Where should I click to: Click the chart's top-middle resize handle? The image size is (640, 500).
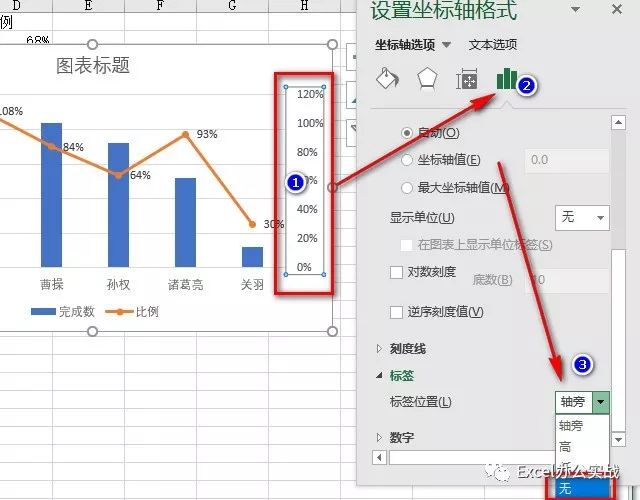click(93, 44)
